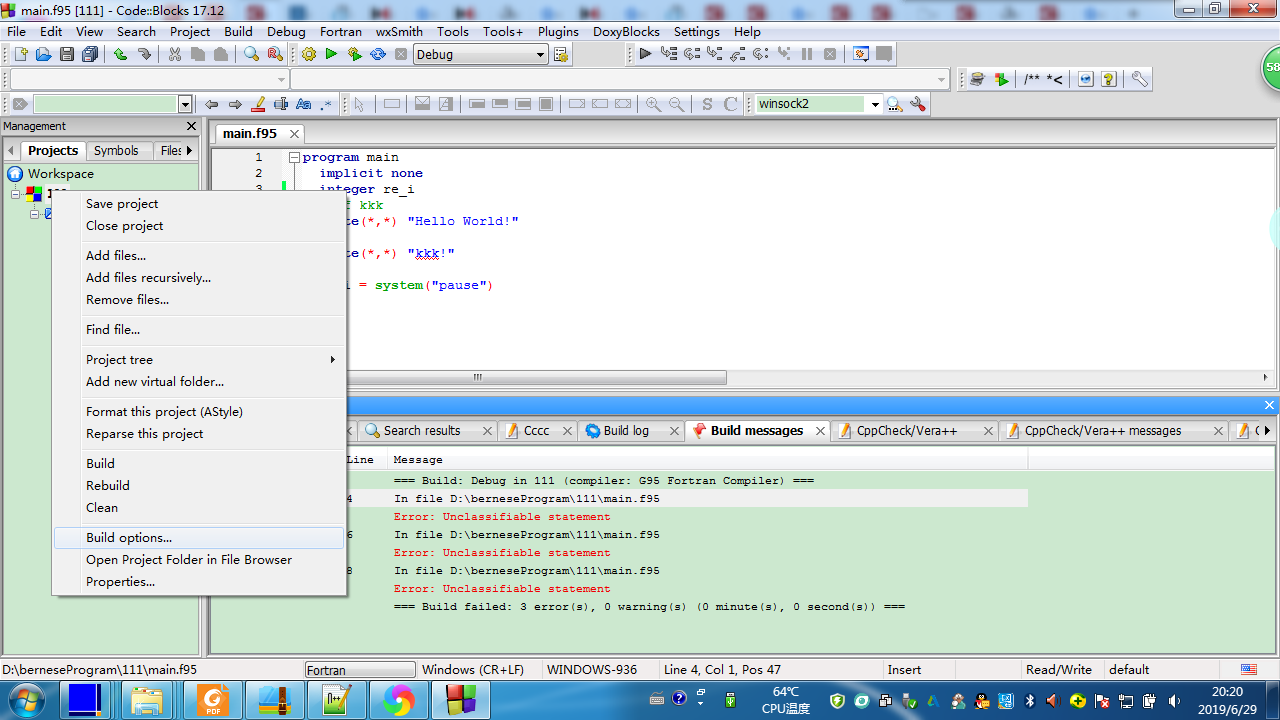Click the debugger Step into icon
This screenshot has height=720, width=1280.
tap(714, 54)
